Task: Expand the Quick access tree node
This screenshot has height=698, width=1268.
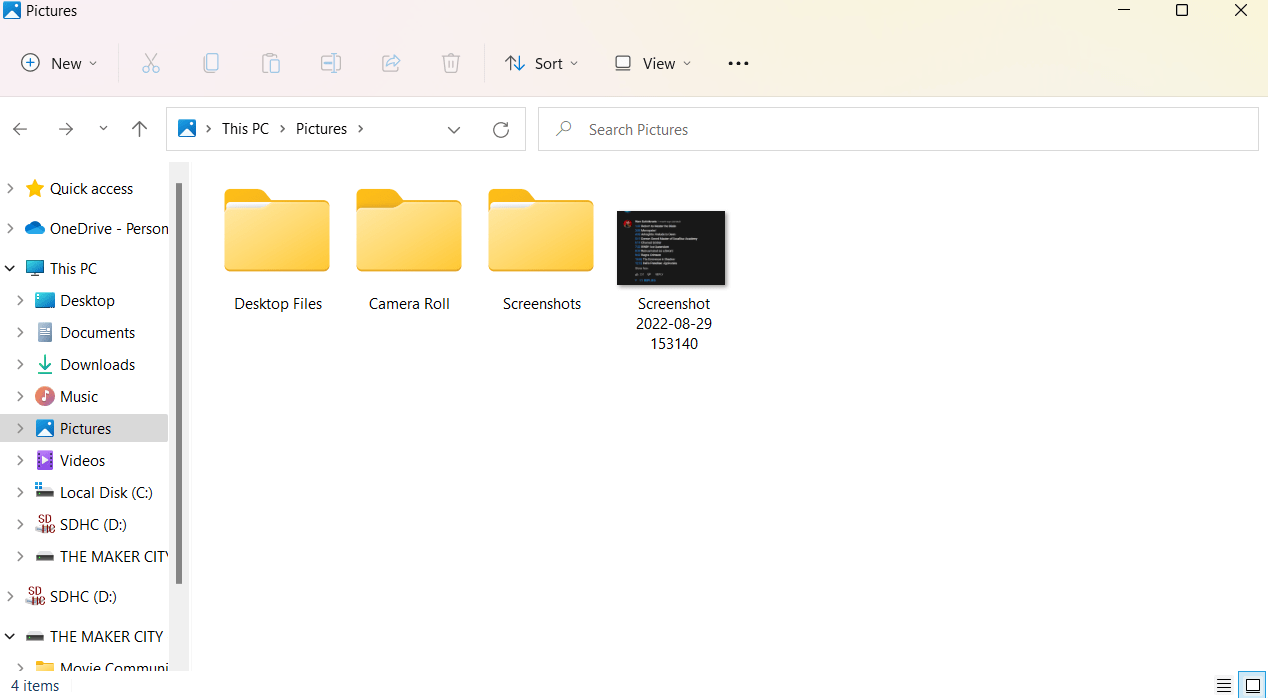Action: pos(10,188)
